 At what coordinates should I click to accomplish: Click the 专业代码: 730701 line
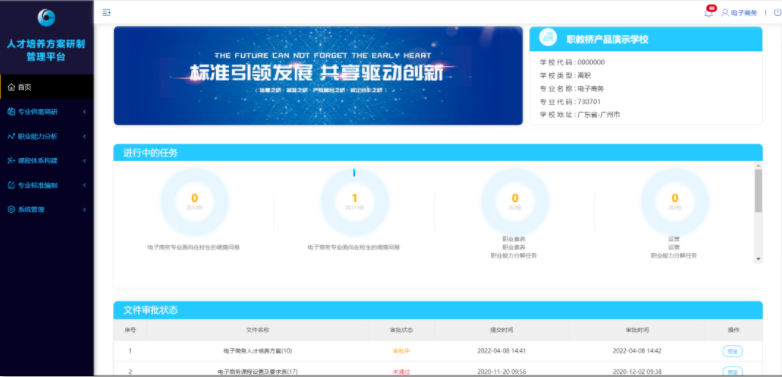click(570, 102)
